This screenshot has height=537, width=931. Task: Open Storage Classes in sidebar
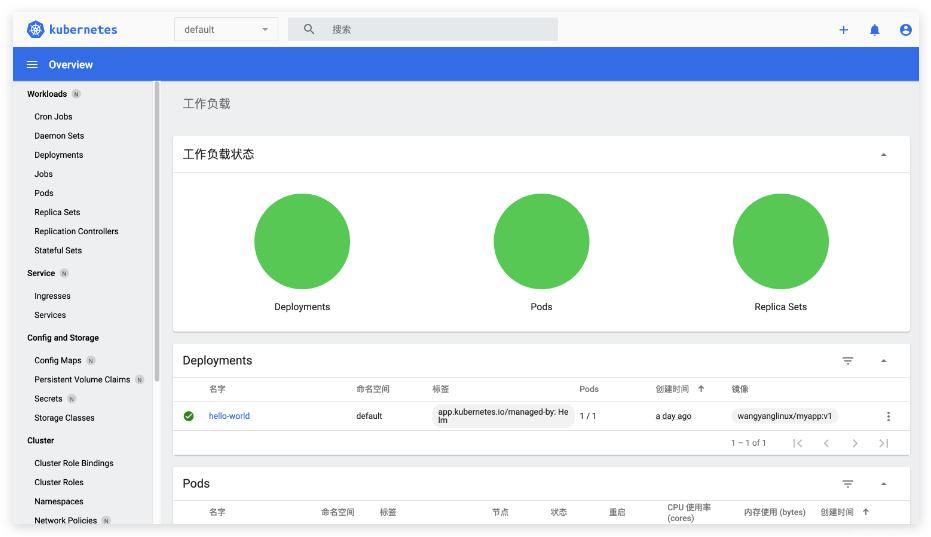[64, 418]
